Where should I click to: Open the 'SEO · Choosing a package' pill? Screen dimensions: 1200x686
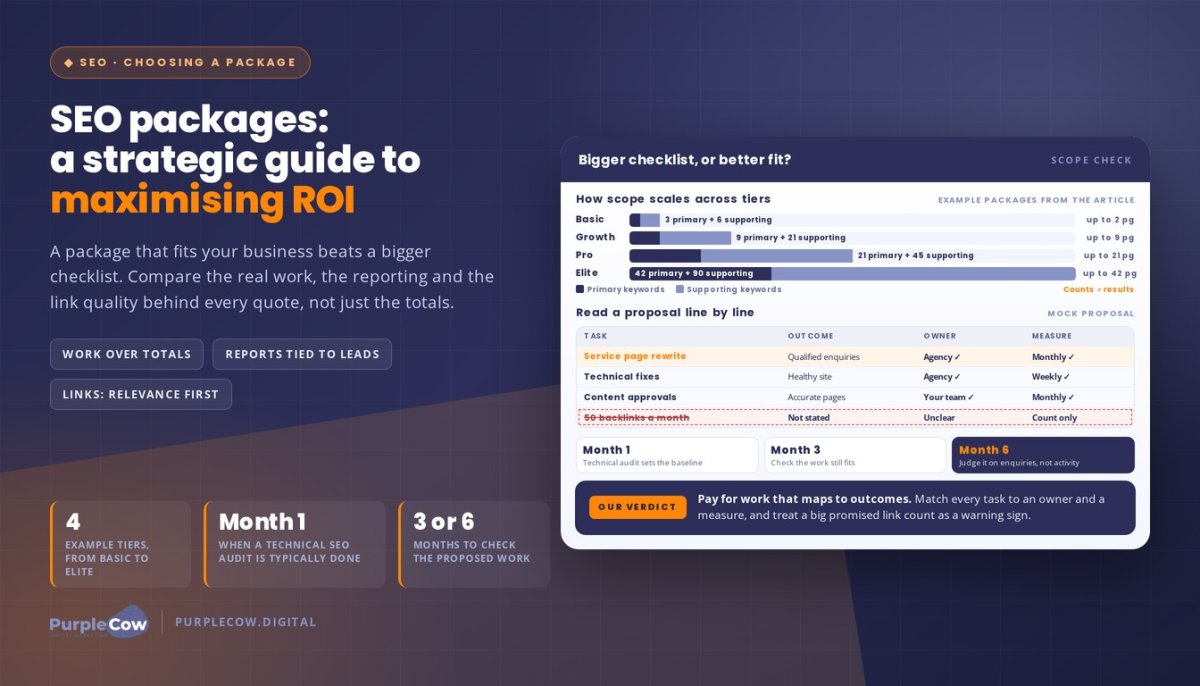click(180, 62)
